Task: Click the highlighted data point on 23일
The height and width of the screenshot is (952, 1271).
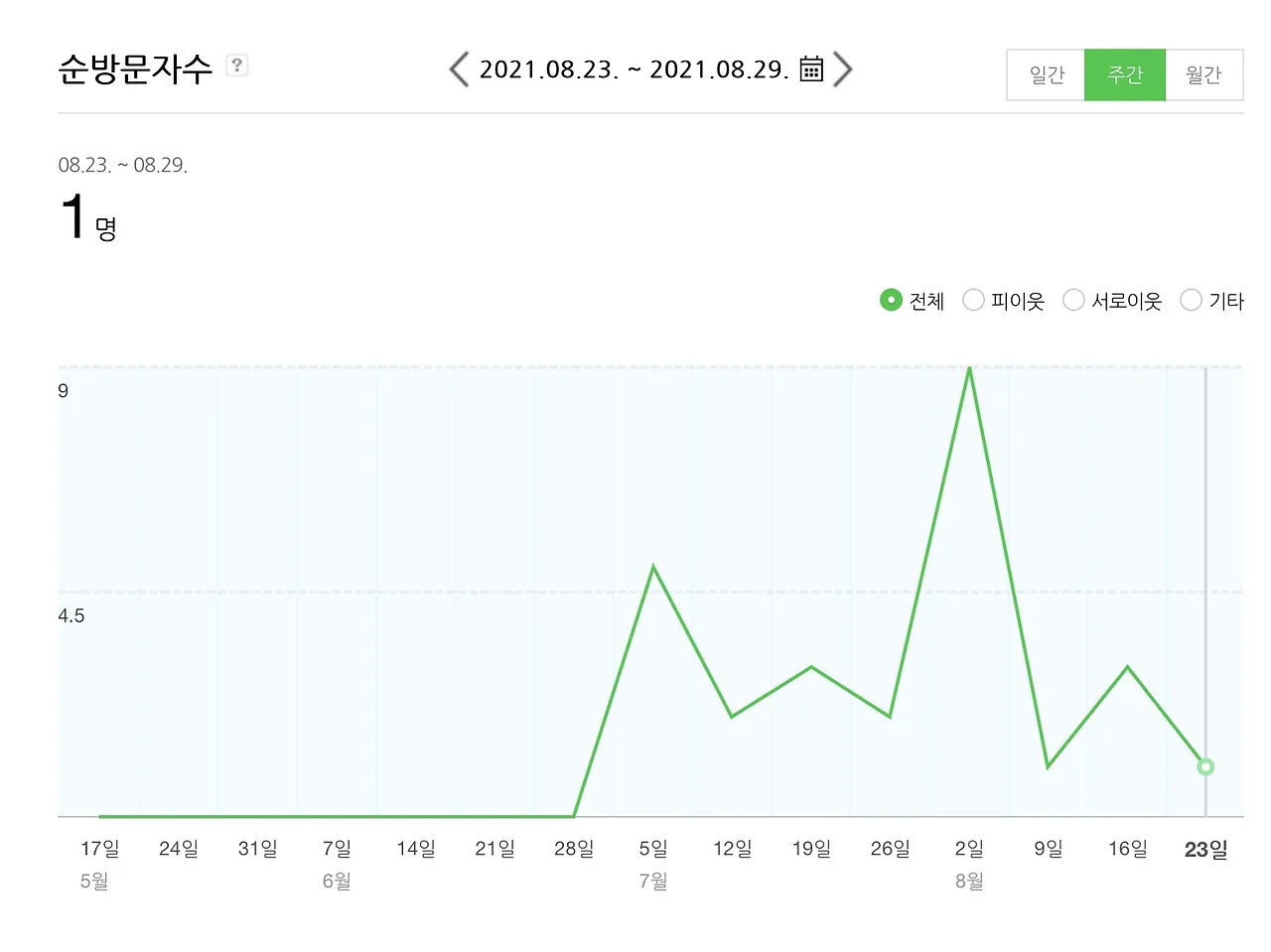Action: (1205, 766)
